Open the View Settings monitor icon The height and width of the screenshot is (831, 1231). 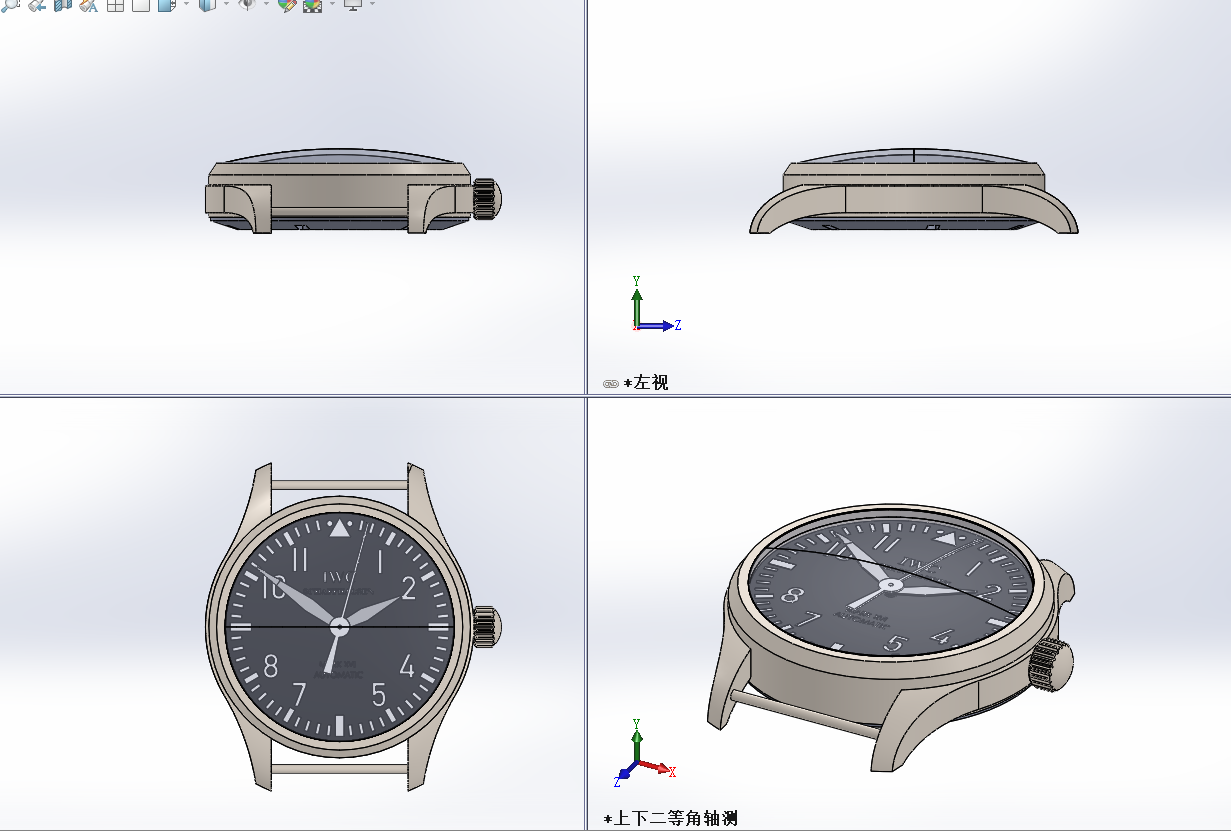352,4
